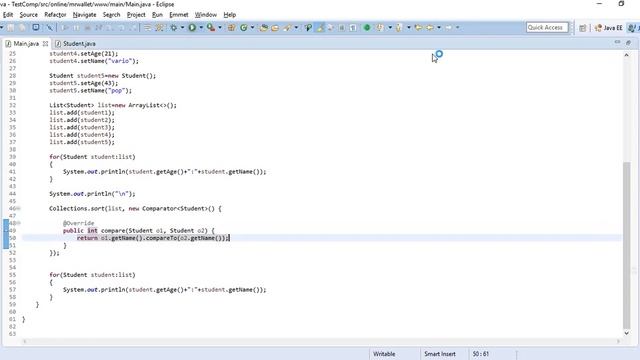This screenshot has width=640, height=360.
Task: Click the green circle toolbar icon
Action: click(x=367, y=27)
